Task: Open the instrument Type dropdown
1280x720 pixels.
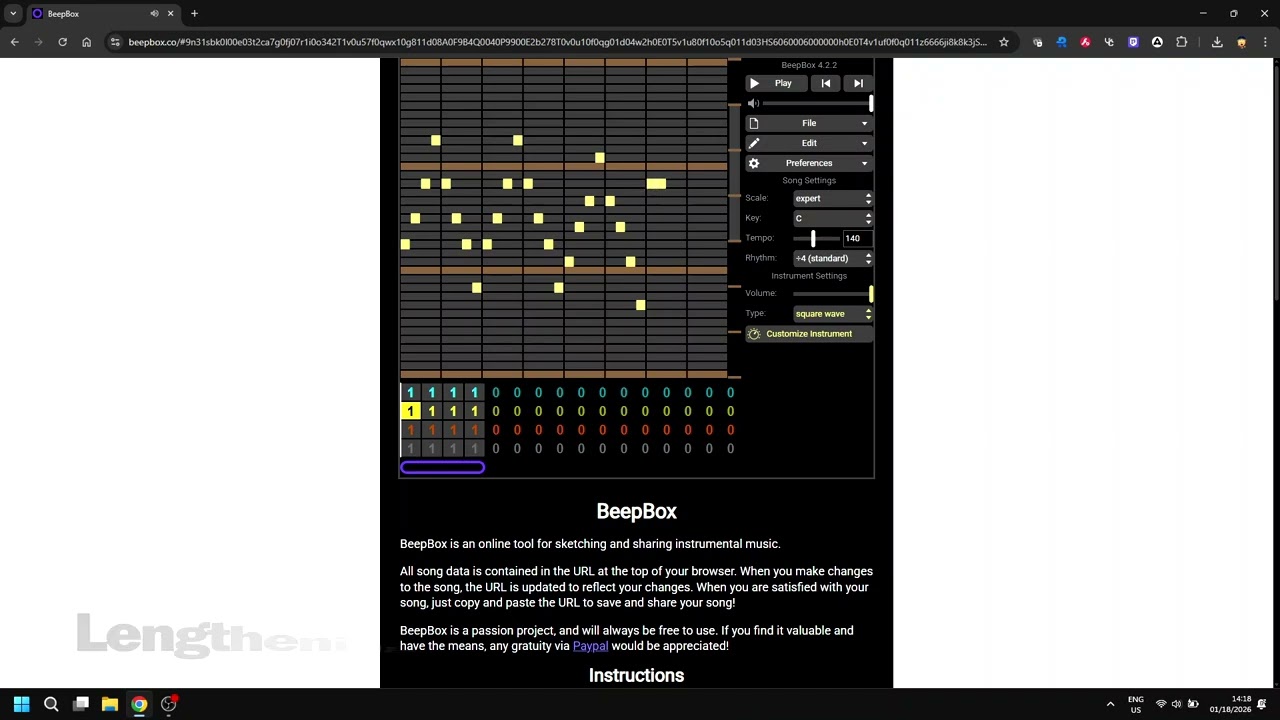Action: click(x=833, y=314)
